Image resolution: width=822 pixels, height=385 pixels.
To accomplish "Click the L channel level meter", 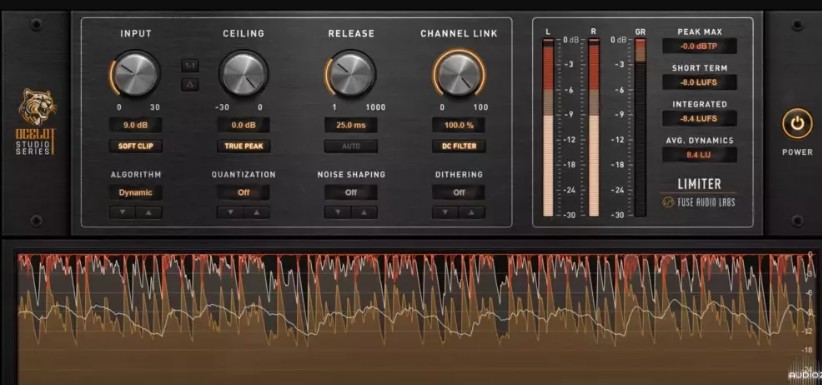I will coord(548,127).
